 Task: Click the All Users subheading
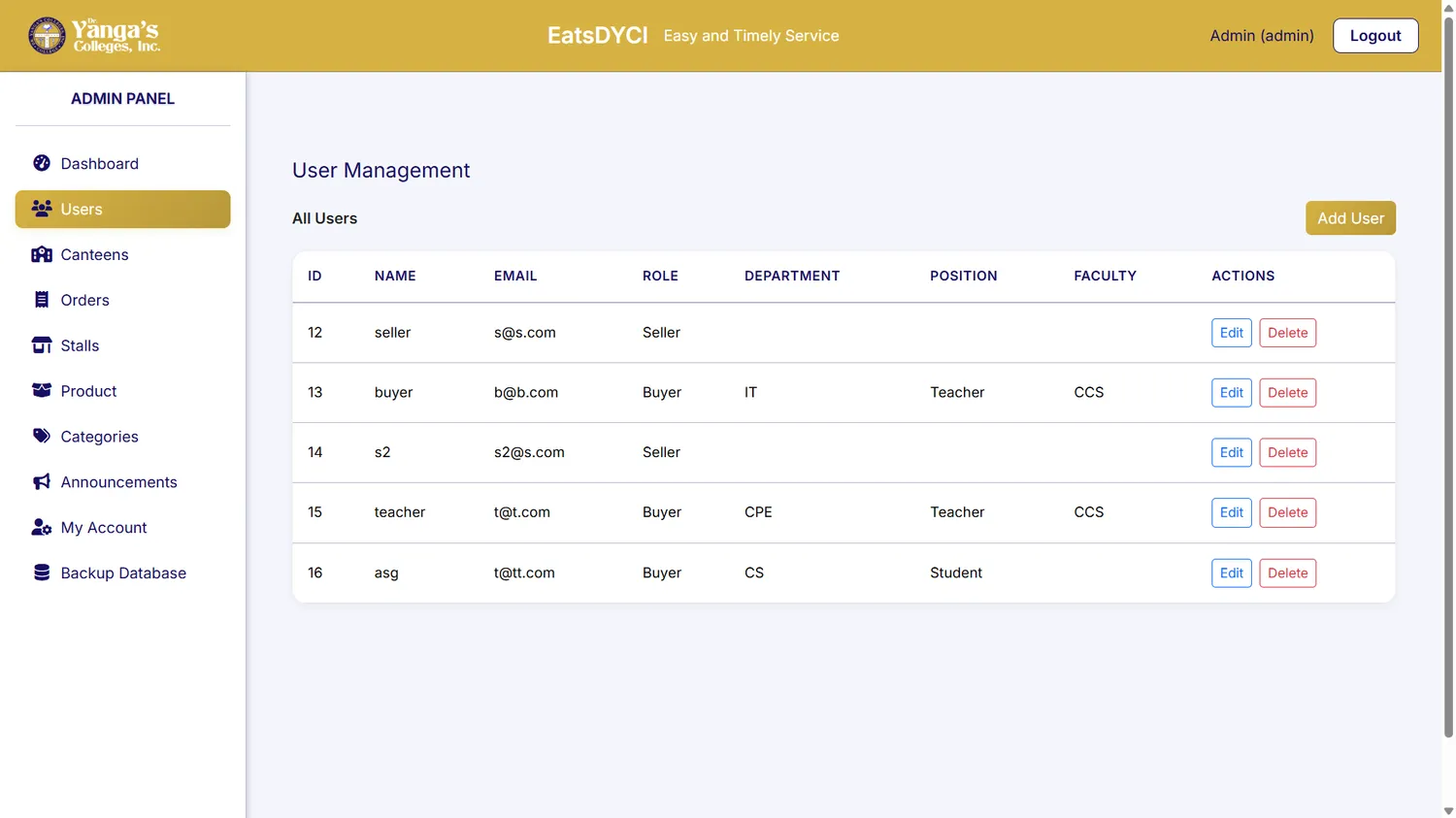324,218
